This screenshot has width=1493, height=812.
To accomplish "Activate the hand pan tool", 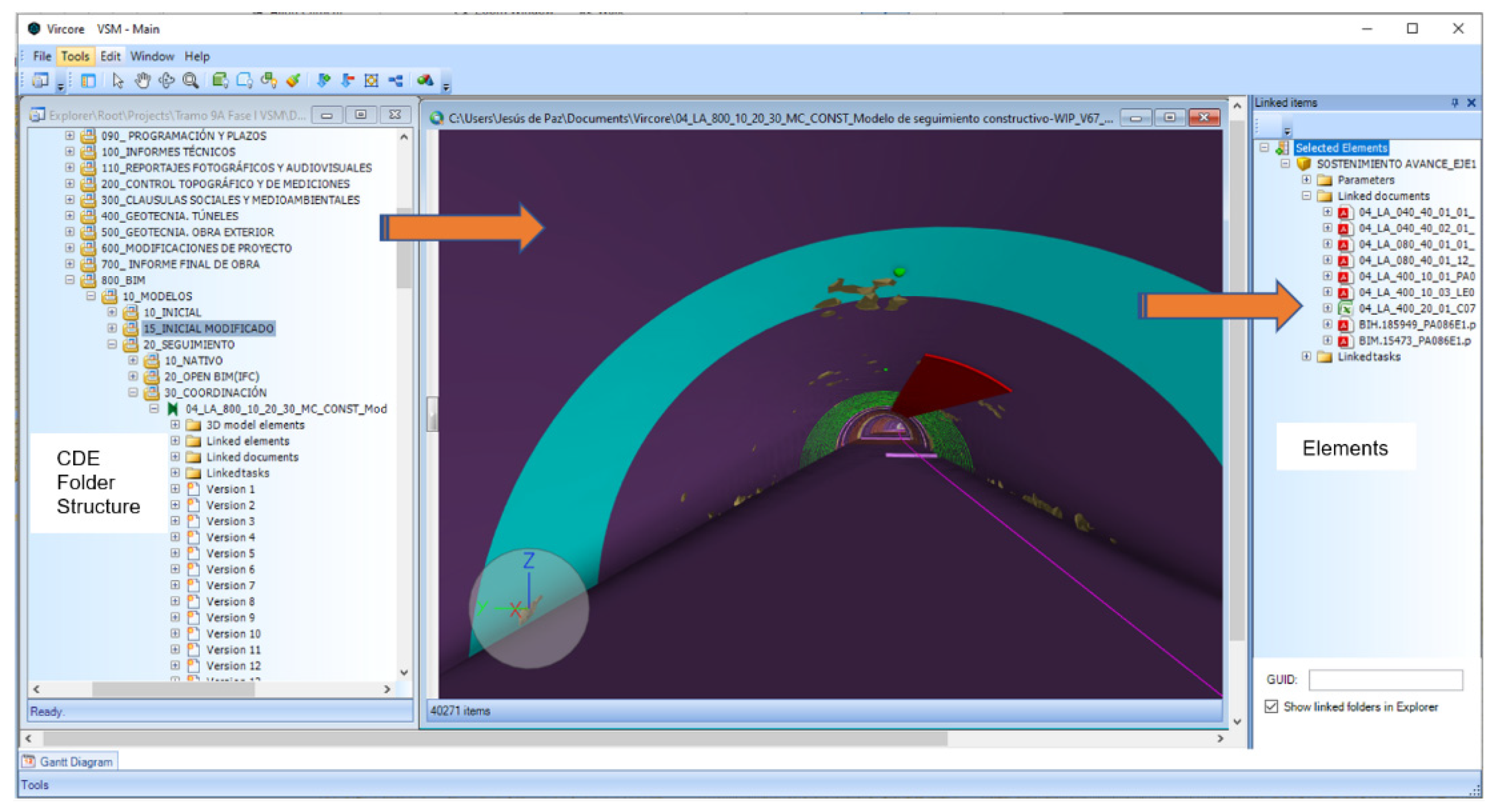I will click(142, 81).
